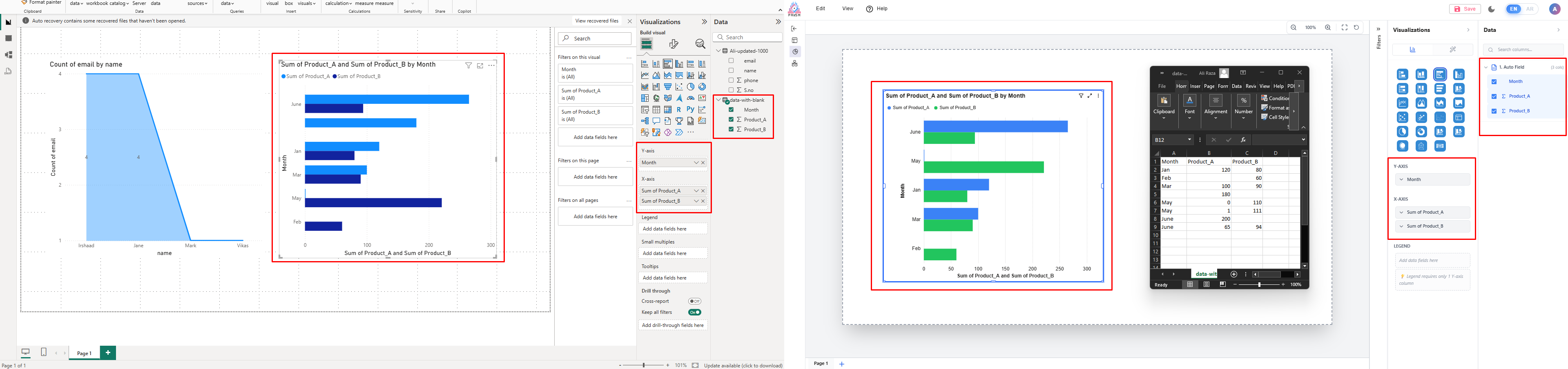The width and height of the screenshot is (1568, 369).
Task: Switch to the Data tab in Excel
Action: [1236, 87]
